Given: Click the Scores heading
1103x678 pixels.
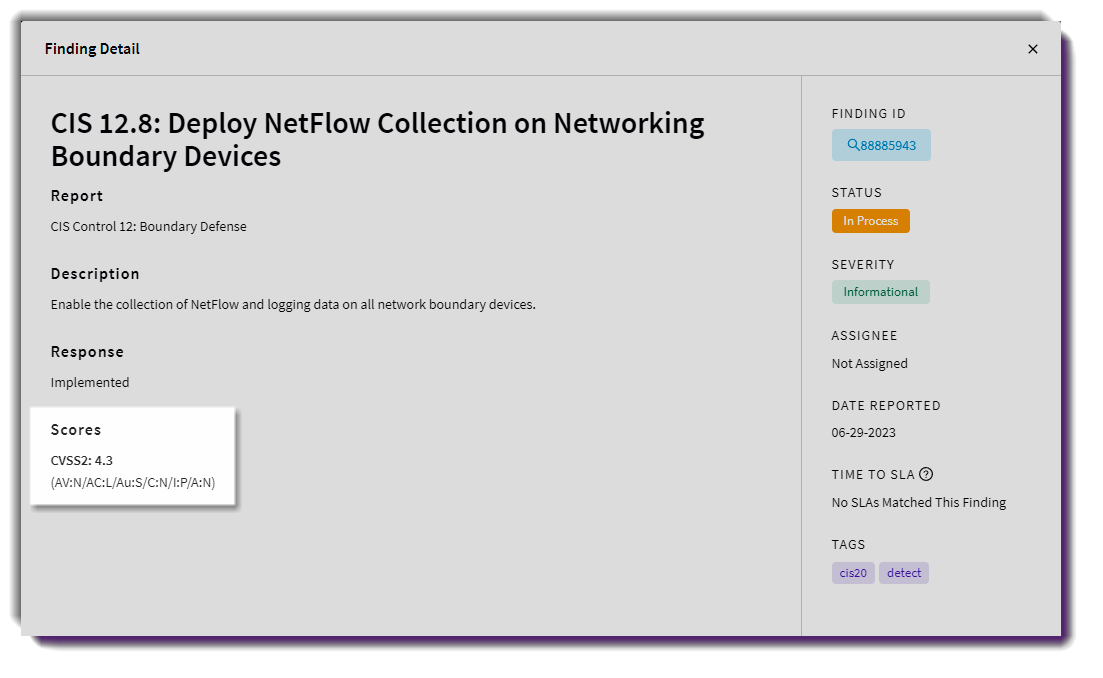Looking at the screenshot, I should (x=76, y=430).
